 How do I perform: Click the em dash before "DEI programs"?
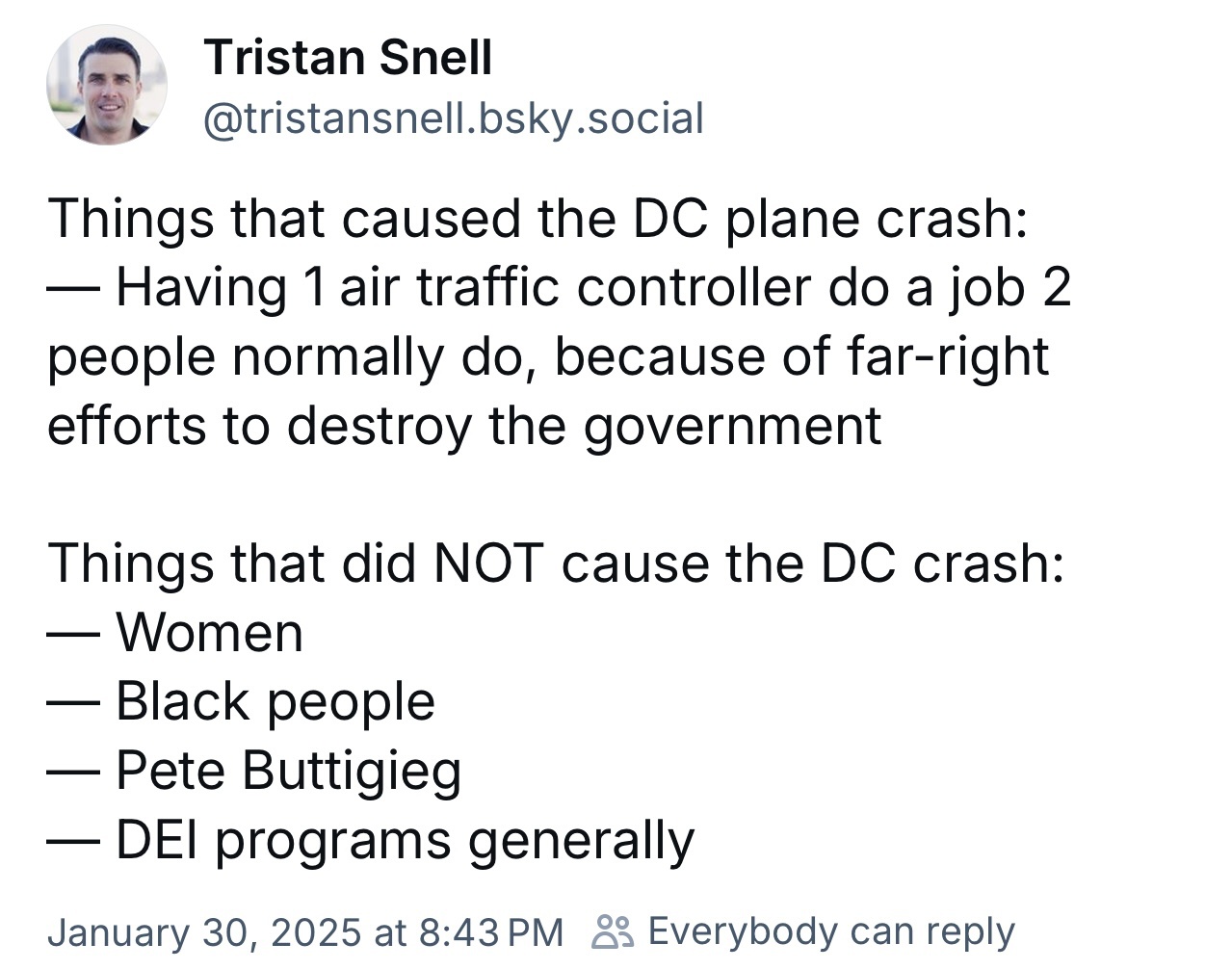(72, 841)
